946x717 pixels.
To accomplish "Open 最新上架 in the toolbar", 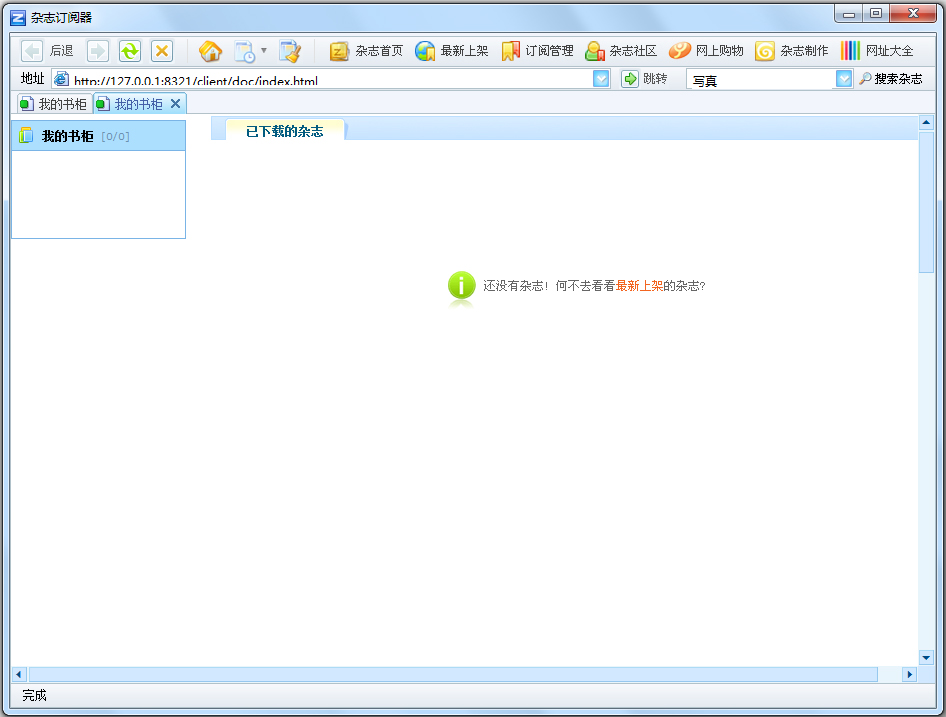I will tap(452, 51).
